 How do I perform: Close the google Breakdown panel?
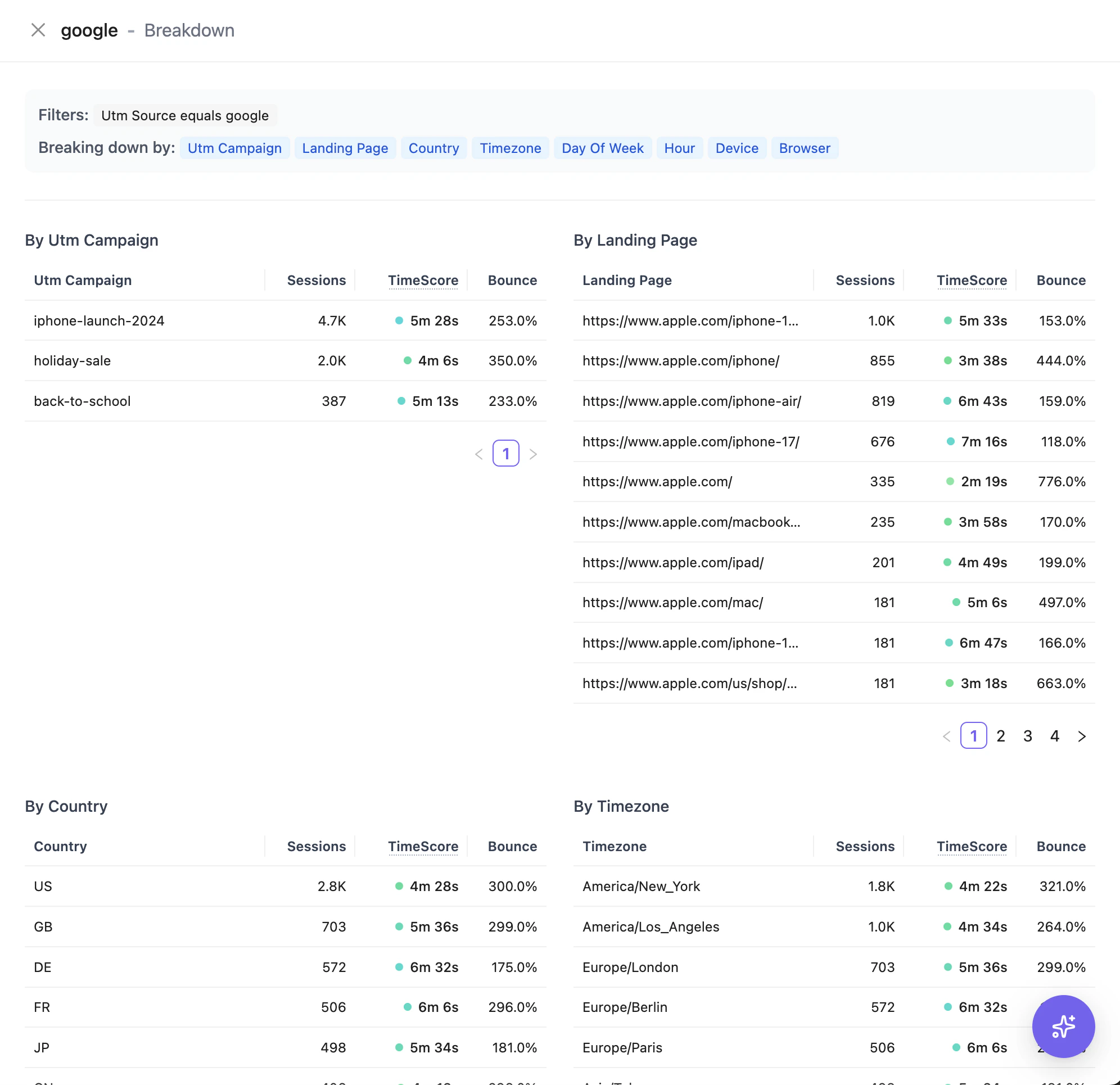coord(38,30)
